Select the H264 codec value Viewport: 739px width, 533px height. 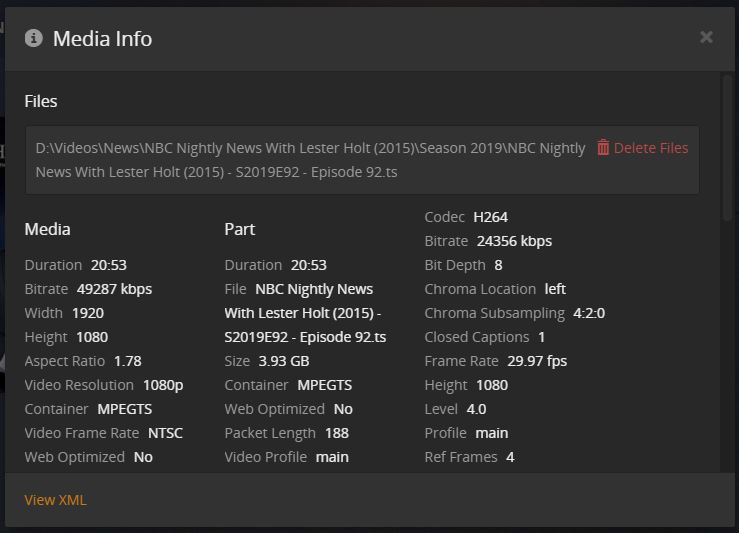(x=491, y=217)
